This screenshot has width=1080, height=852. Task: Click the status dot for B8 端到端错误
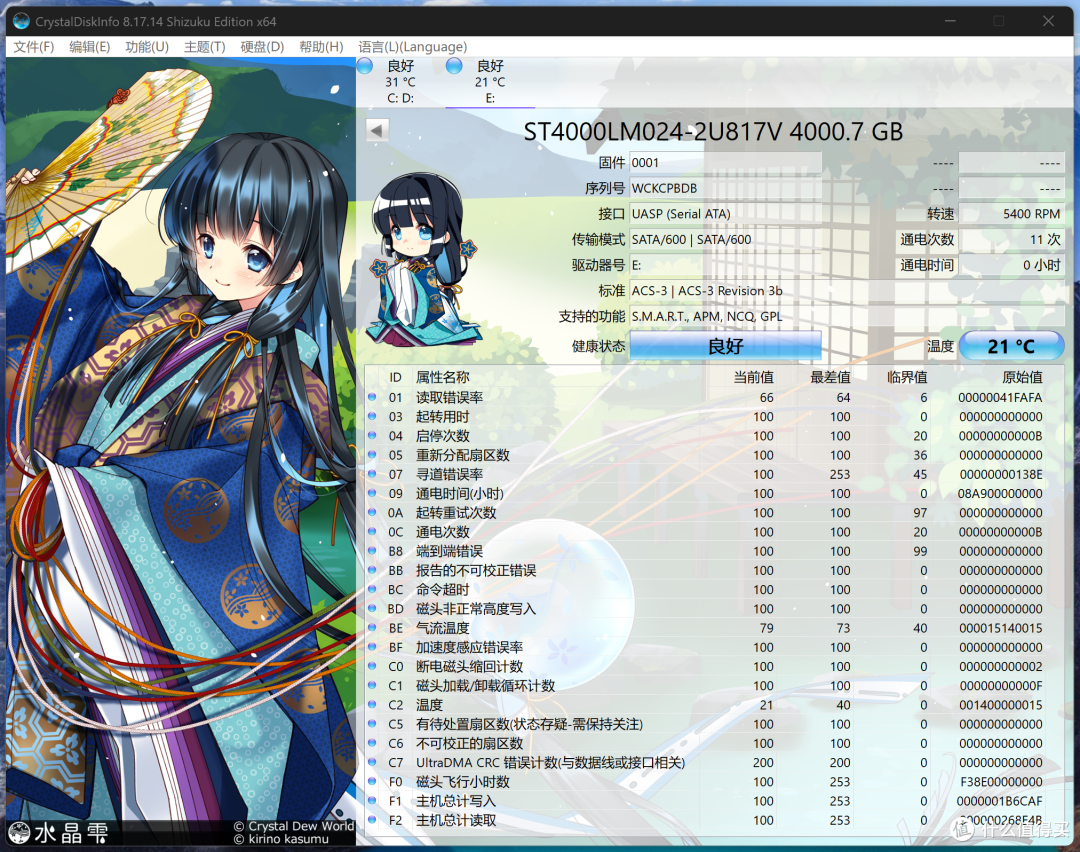(372, 551)
